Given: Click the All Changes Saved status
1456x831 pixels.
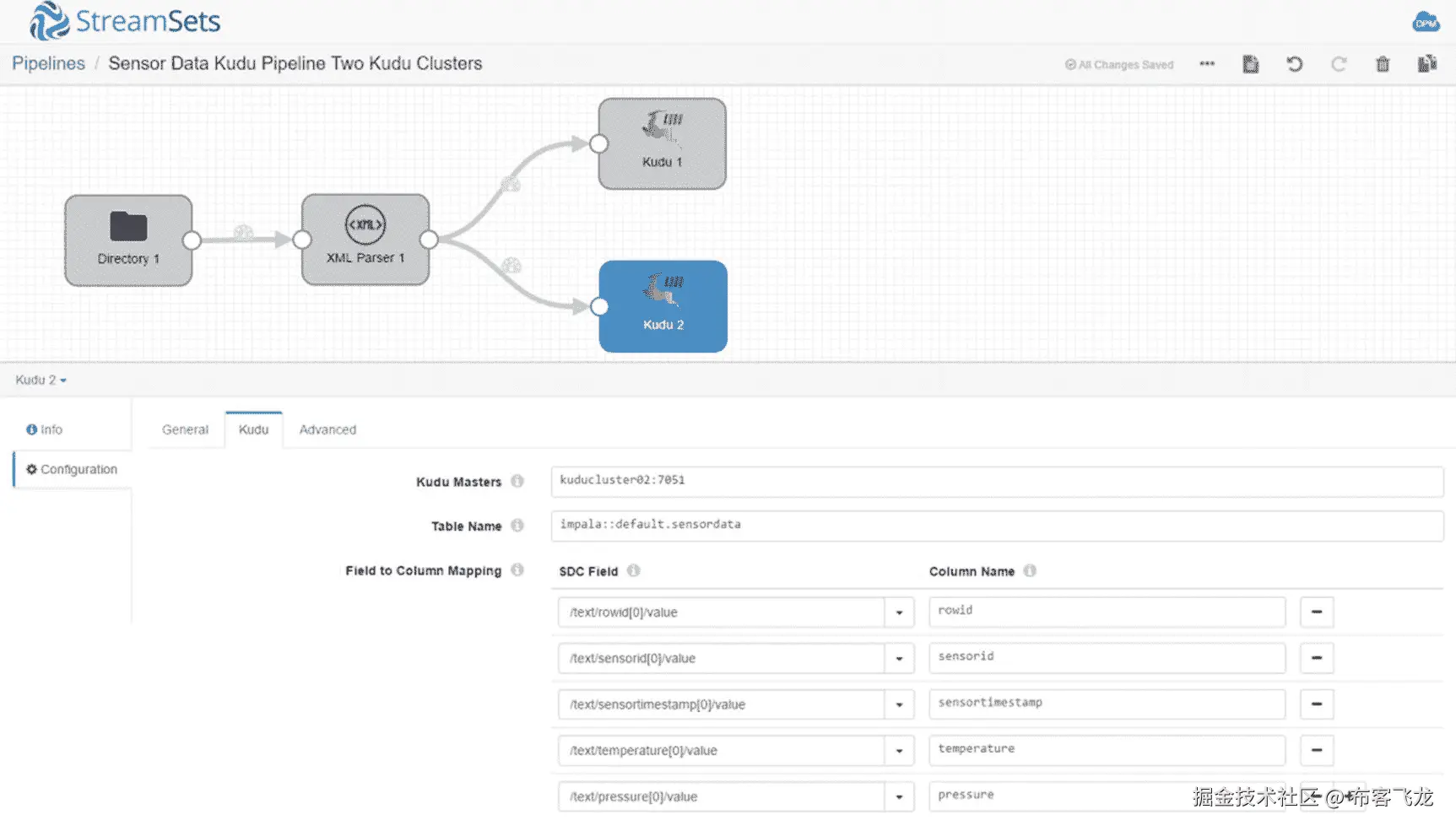Looking at the screenshot, I should click(1119, 64).
